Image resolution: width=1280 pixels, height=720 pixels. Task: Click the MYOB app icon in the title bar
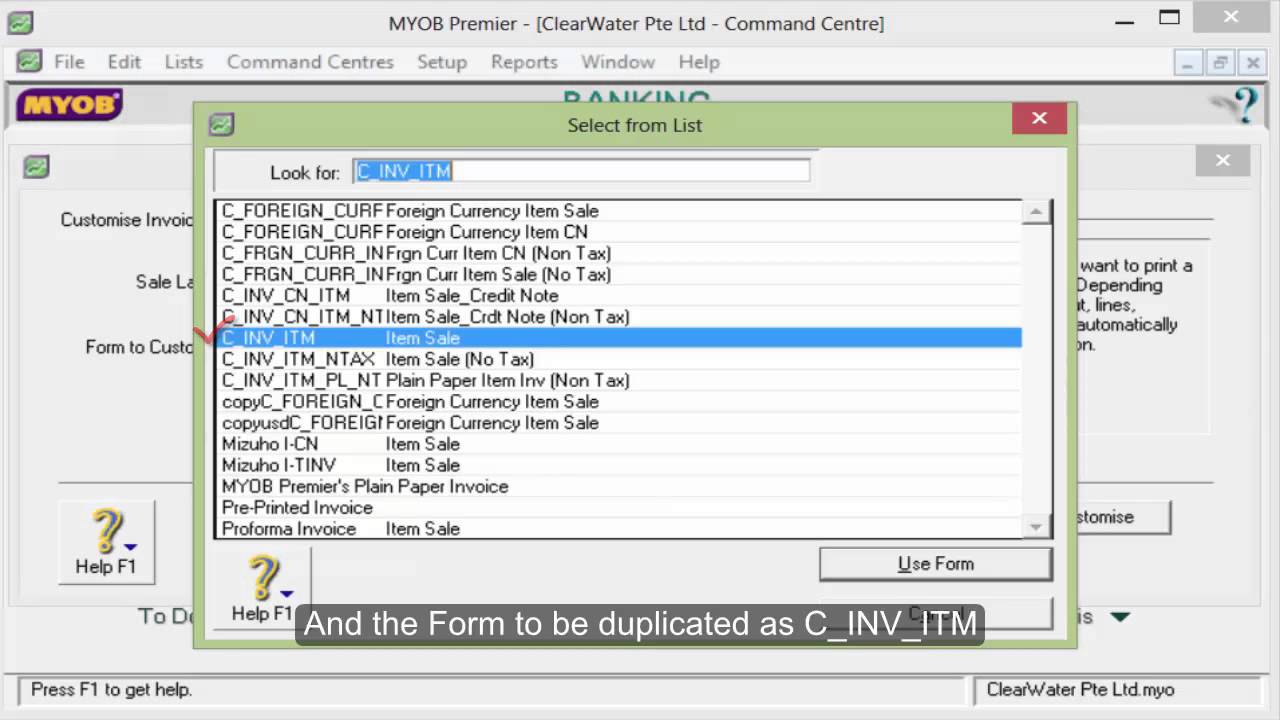pyautogui.click(x=20, y=22)
